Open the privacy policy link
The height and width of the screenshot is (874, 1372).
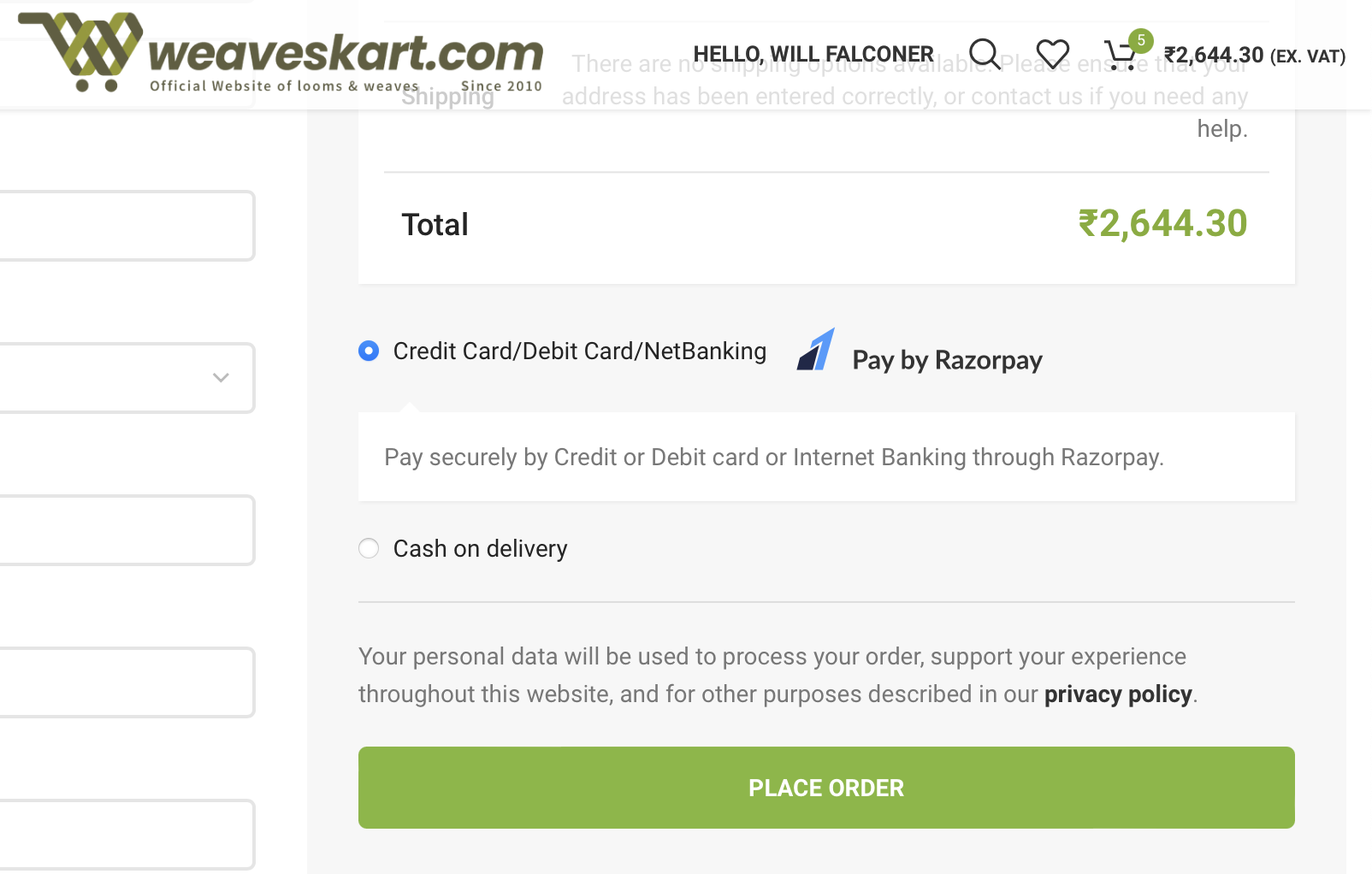[x=1117, y=694]
